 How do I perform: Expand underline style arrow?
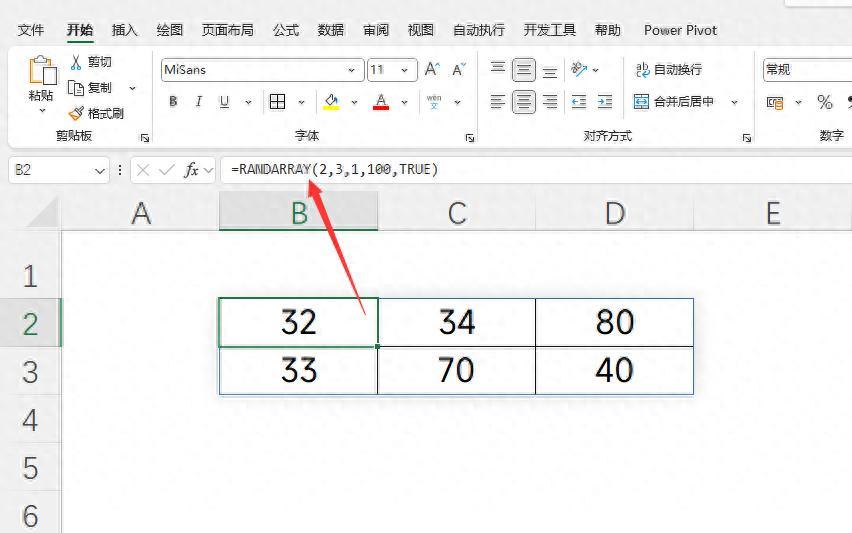click(x=248, y=102)
